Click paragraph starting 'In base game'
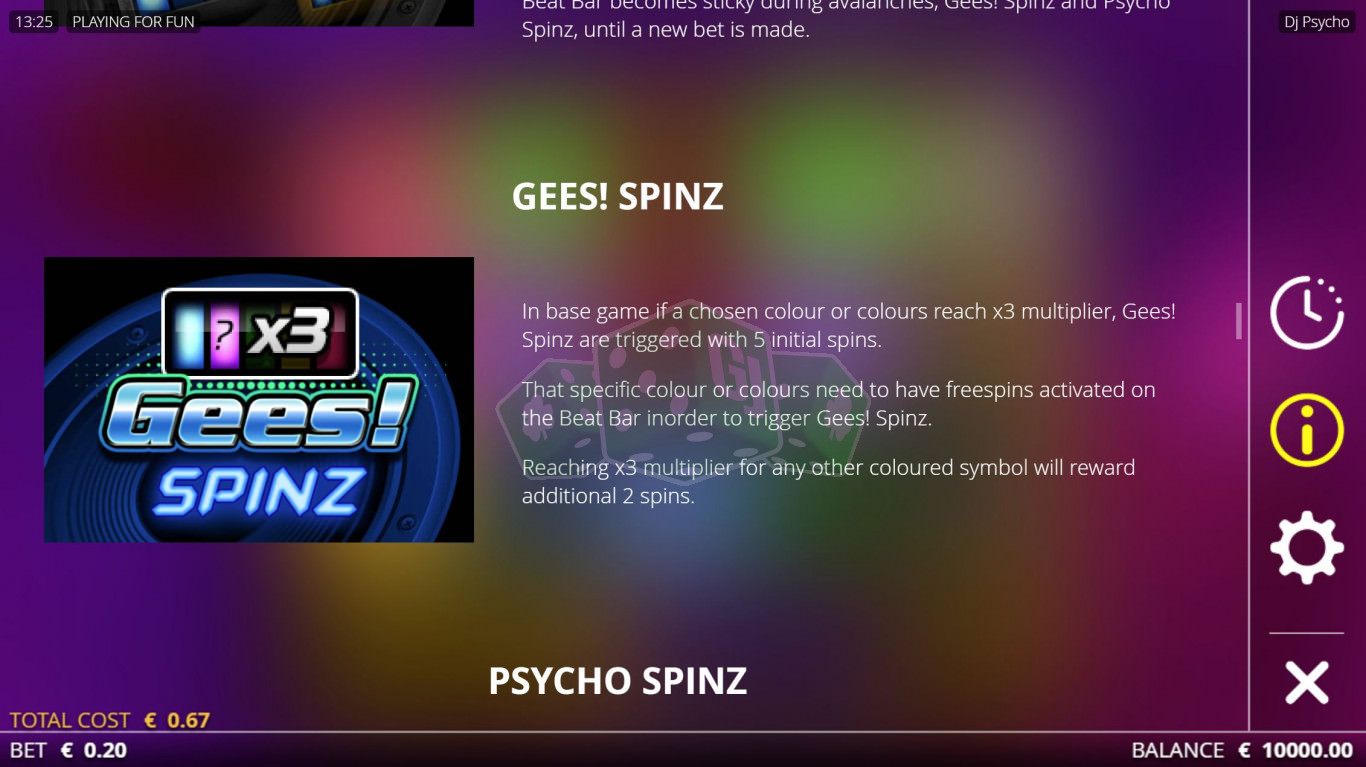Viewport: 1366px width, 767px height. [849, 325]
